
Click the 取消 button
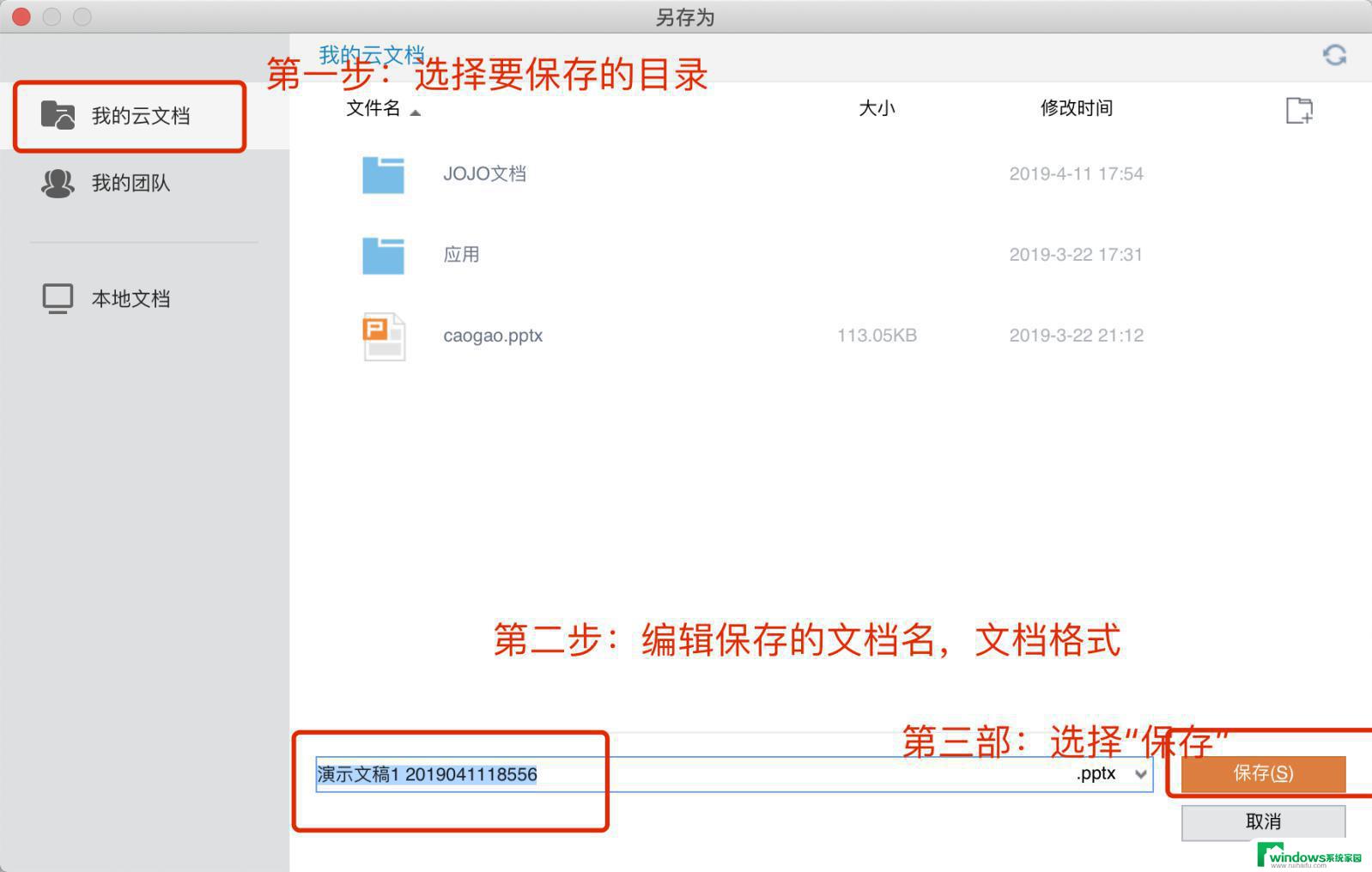[1263, 822]
